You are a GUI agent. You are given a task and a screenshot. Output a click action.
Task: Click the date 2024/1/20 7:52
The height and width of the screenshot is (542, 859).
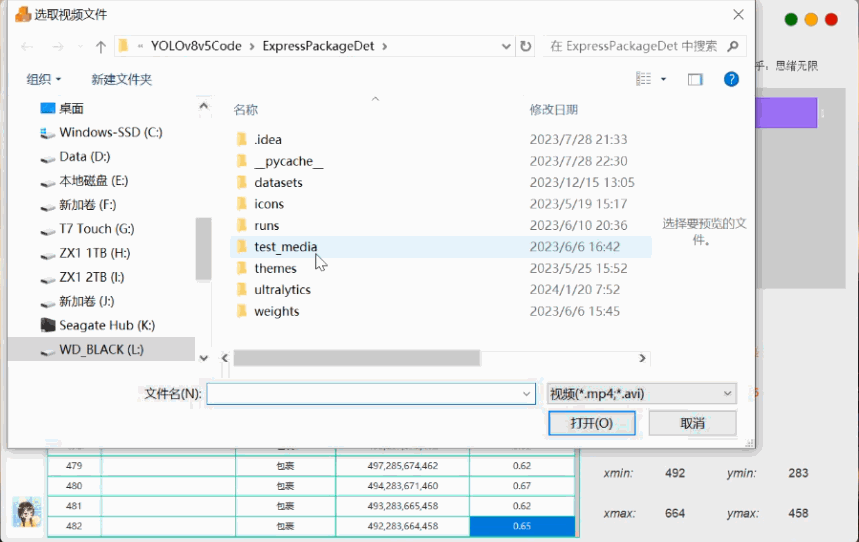pyautogui.click(x=575, y=289)
